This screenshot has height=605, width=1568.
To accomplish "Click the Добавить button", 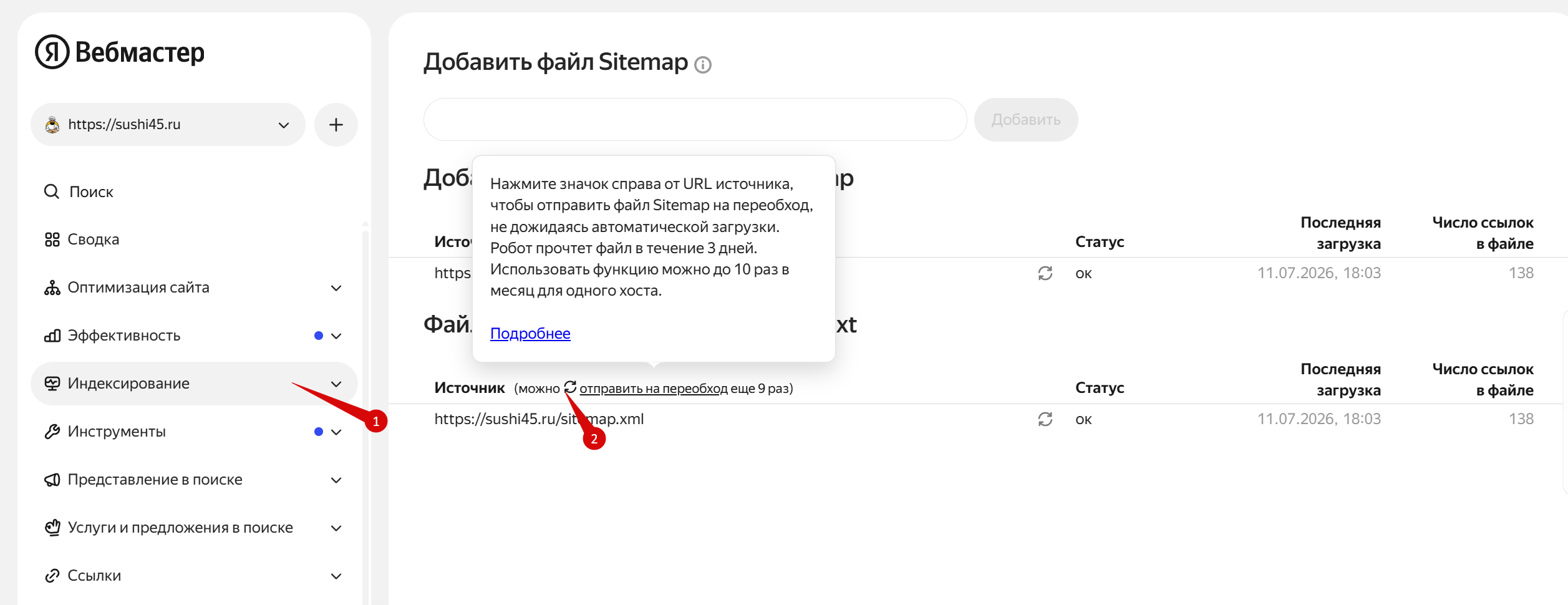I will click(x=1026, y=120).
